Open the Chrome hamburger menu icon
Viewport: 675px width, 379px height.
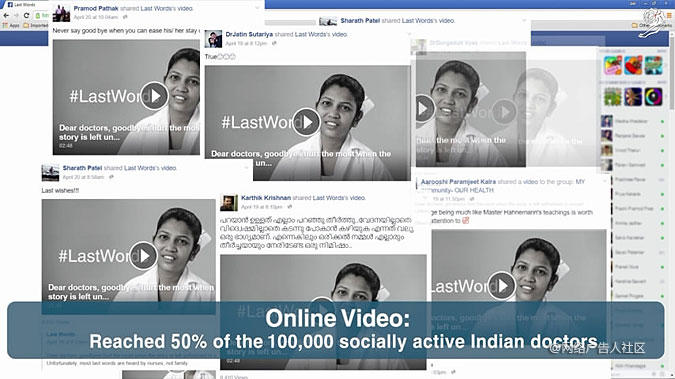tap(669, 16)
